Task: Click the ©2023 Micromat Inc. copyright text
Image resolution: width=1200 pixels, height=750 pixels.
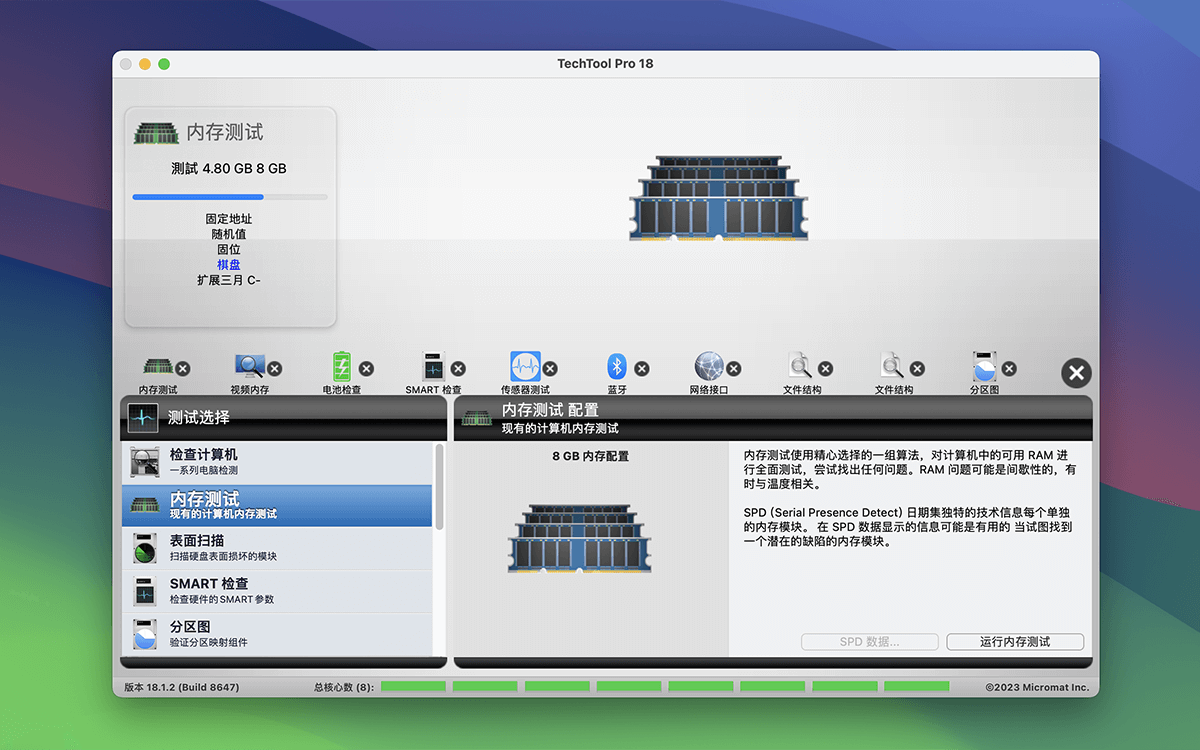Action: pyautogui.click(x=1037, y=688)
